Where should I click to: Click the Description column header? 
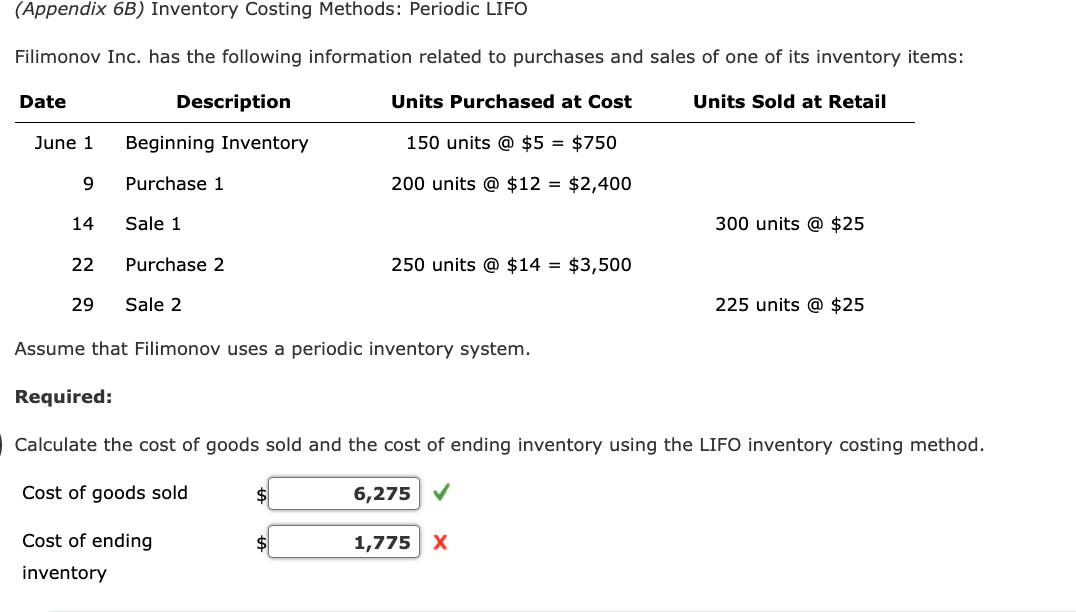pos(234,101)
